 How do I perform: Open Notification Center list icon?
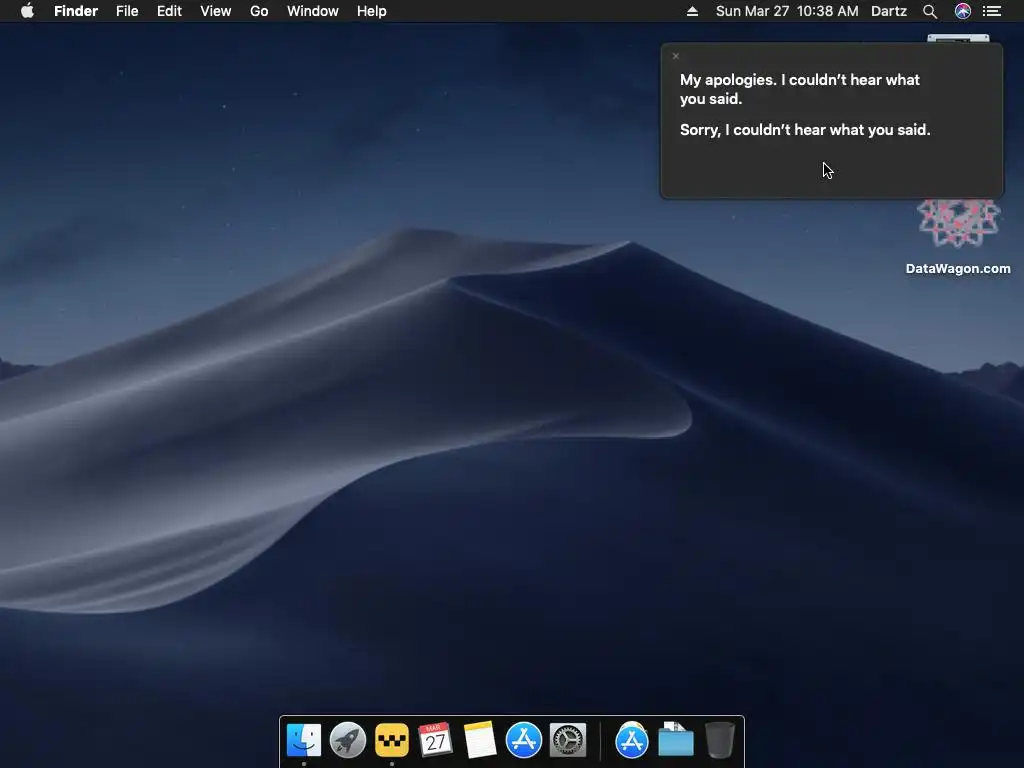992,11
